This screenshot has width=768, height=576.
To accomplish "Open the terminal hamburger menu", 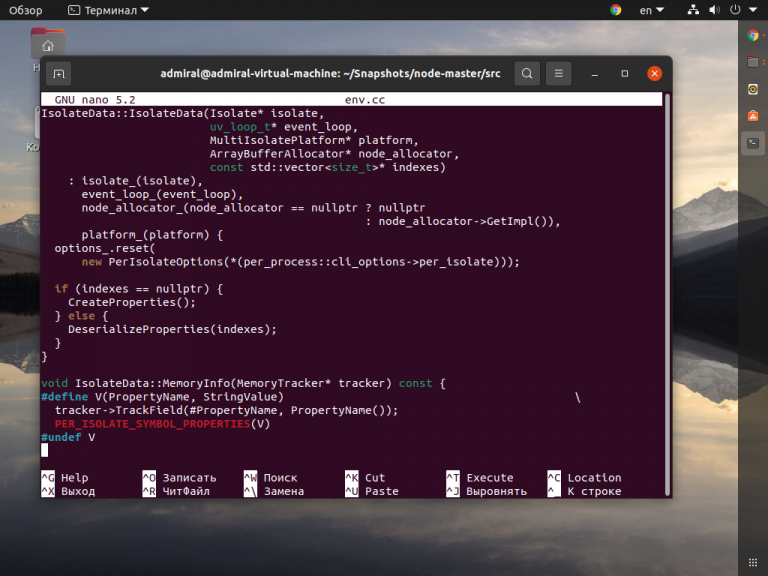I will click(558, 73).
